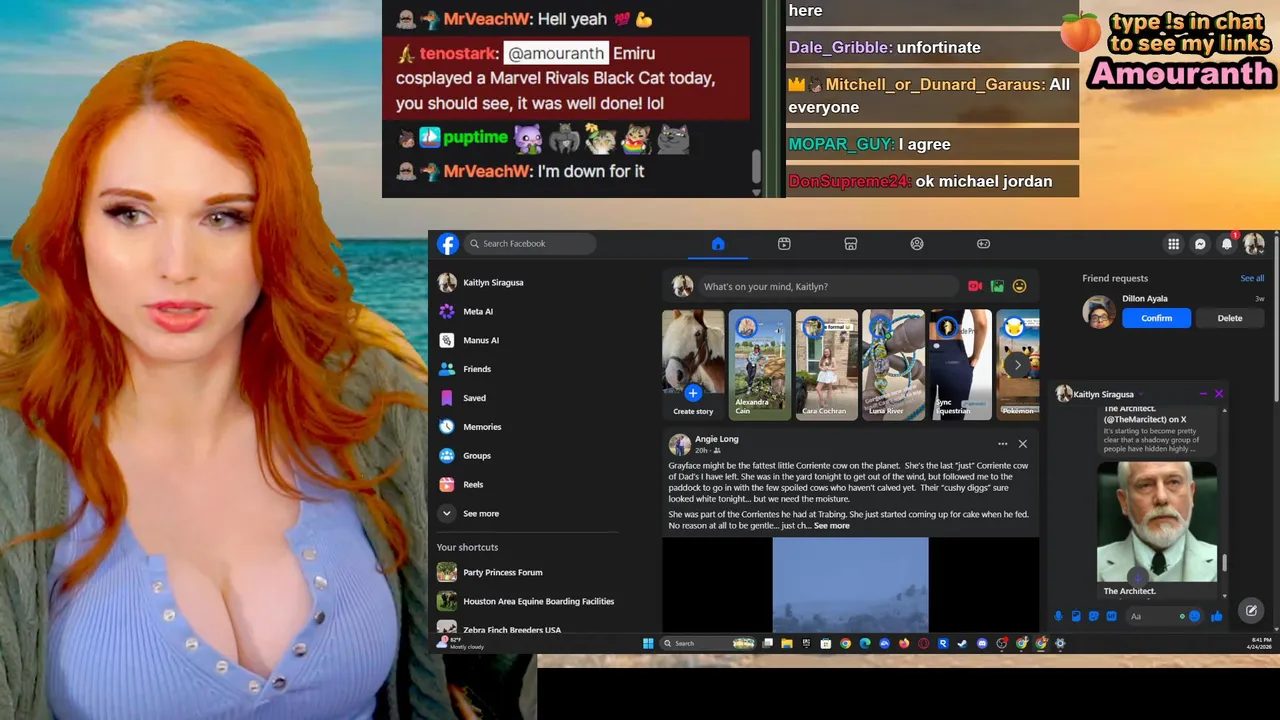The width and height of the screenshot is (1280, 720).
Task: Open the Facebook menu grid icon
Action: click(x=1174, y=244)
